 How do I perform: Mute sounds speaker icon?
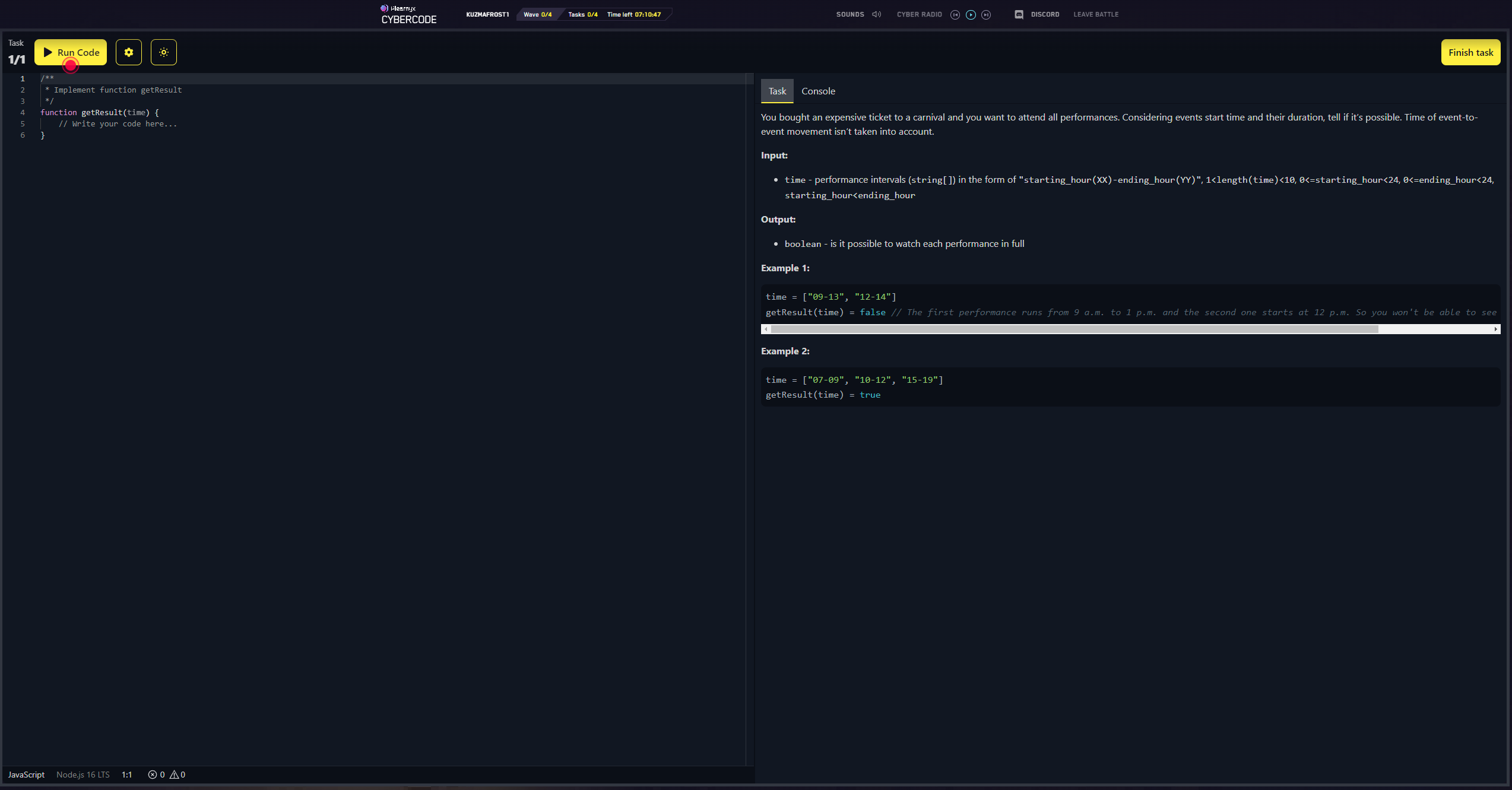(876, 14)
